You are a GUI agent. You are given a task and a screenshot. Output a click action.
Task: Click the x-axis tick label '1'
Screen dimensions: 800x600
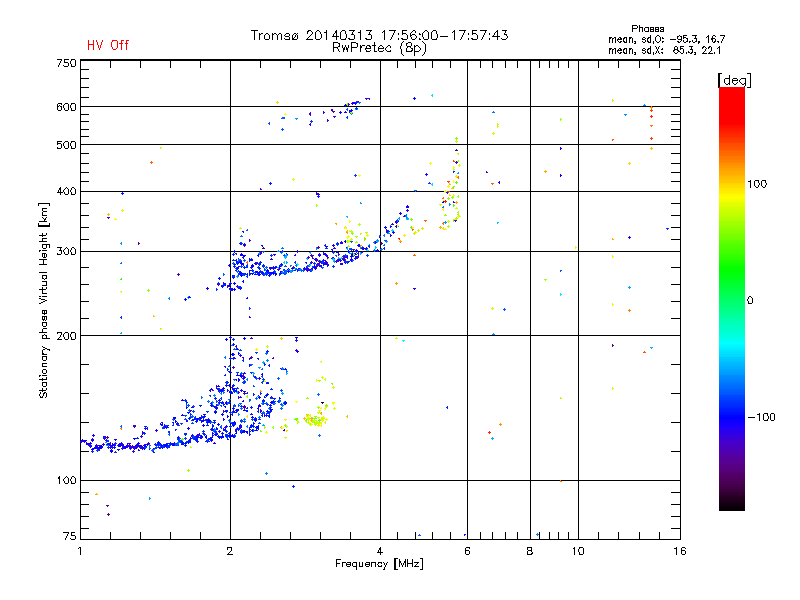pos(80,551)
